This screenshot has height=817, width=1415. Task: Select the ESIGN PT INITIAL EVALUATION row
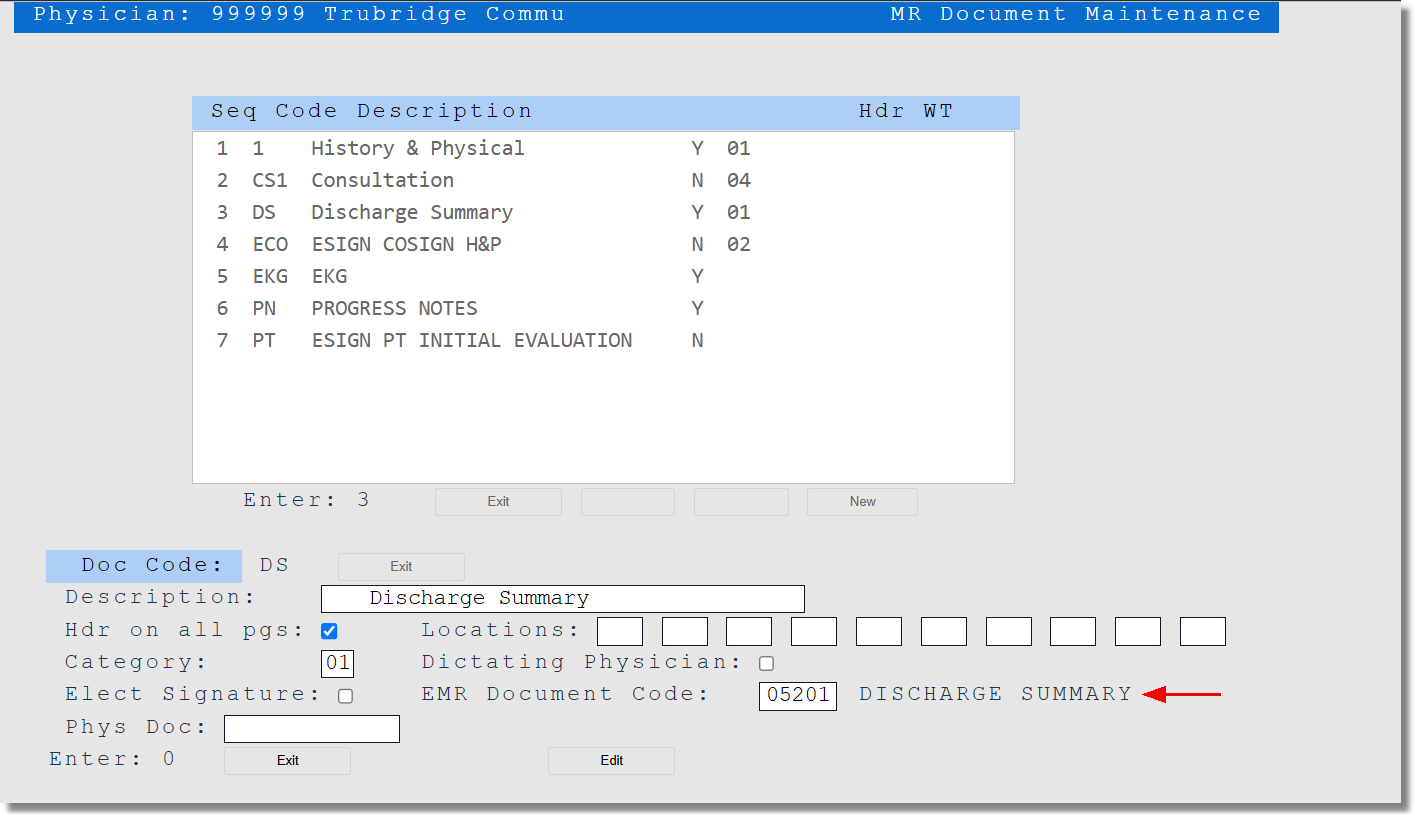[x=603, y=340]
